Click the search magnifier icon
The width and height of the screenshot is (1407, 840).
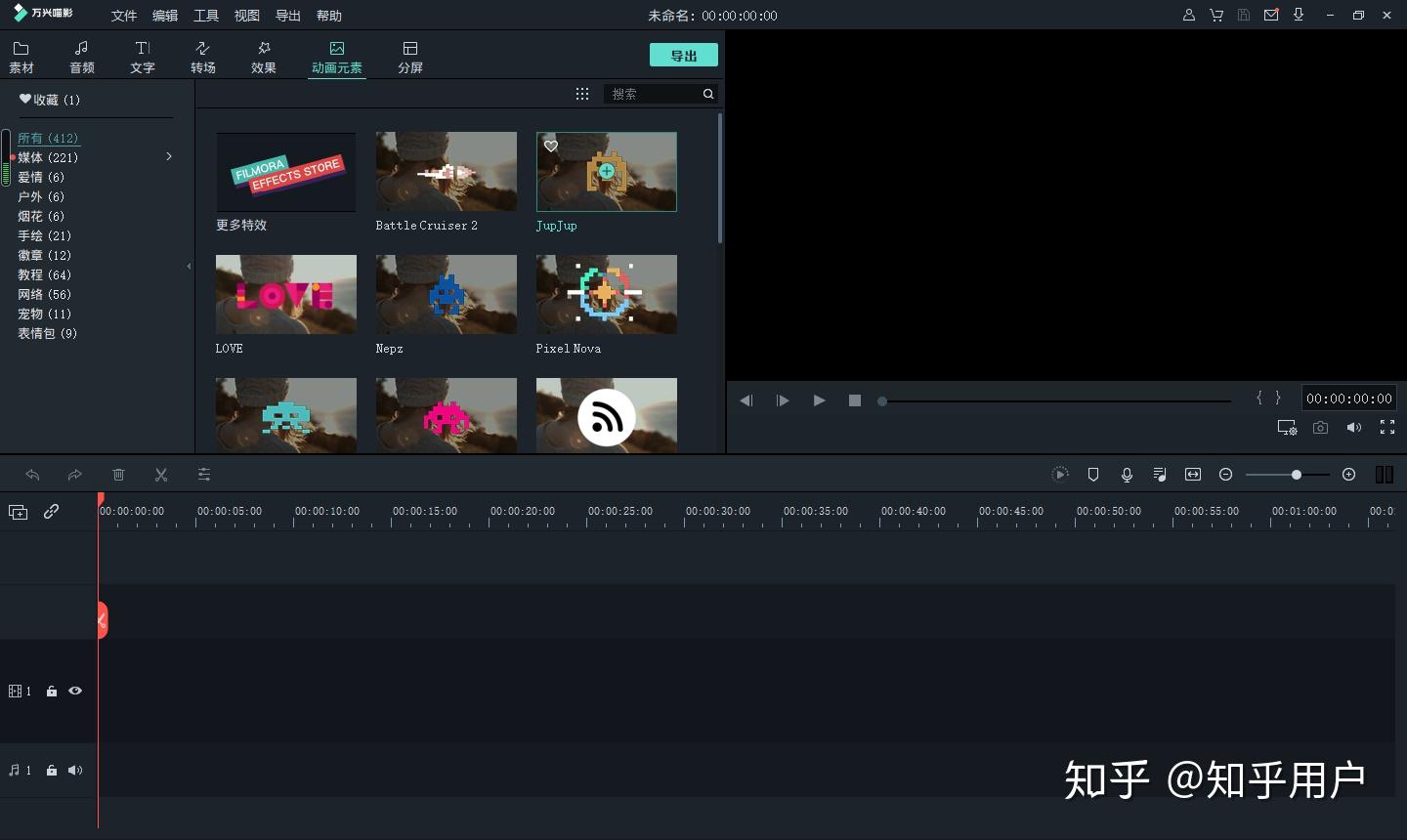(708, 94)
